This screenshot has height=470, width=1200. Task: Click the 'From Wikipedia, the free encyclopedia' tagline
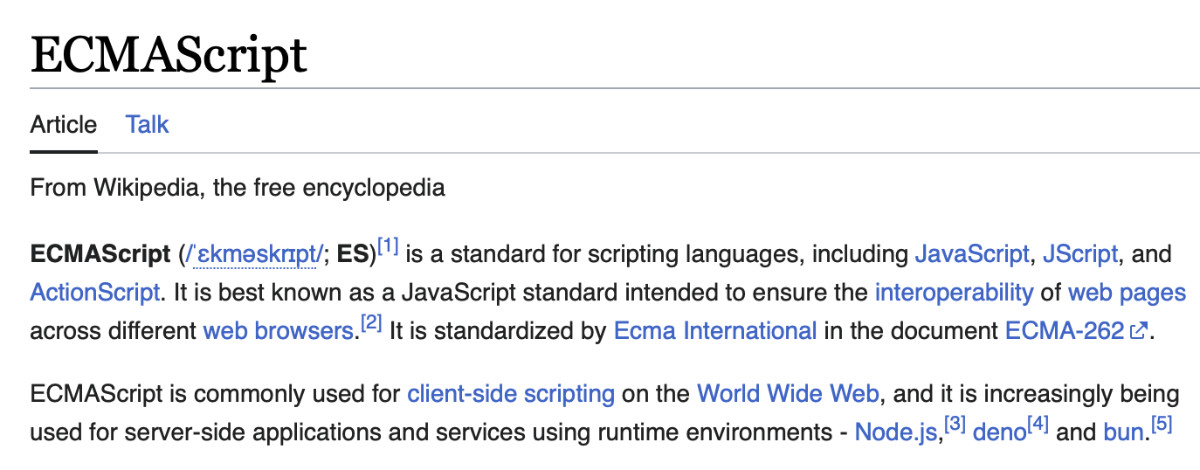click(237, 188)
